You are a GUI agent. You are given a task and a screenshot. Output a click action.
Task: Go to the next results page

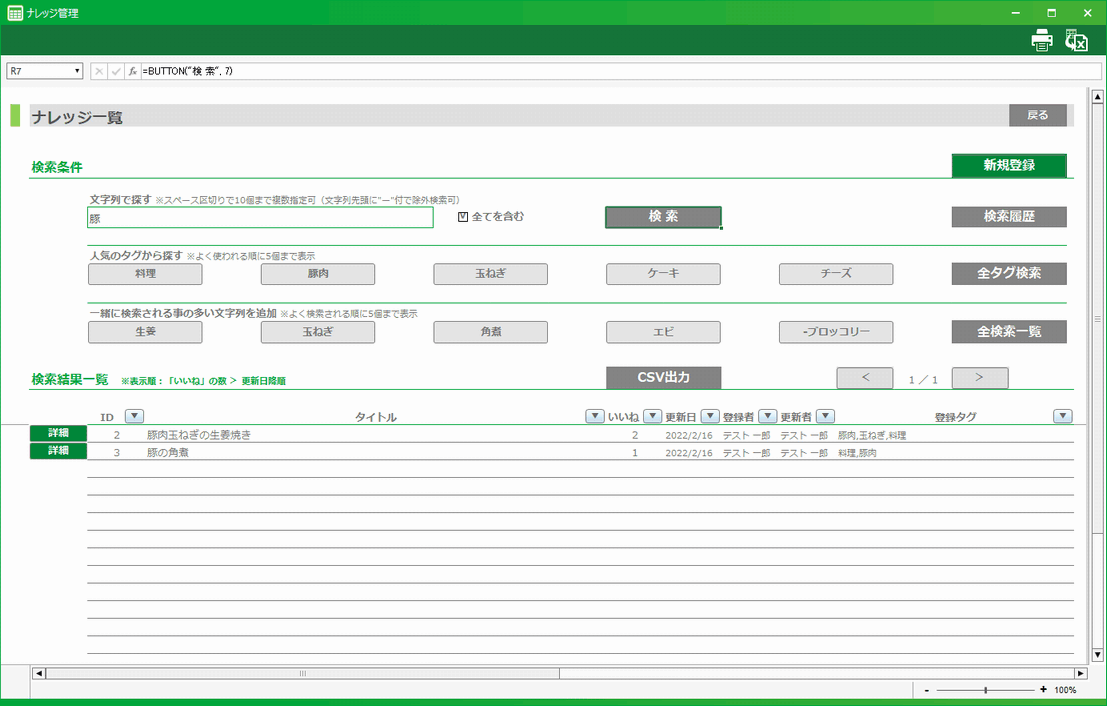click(x=979, y=378)
